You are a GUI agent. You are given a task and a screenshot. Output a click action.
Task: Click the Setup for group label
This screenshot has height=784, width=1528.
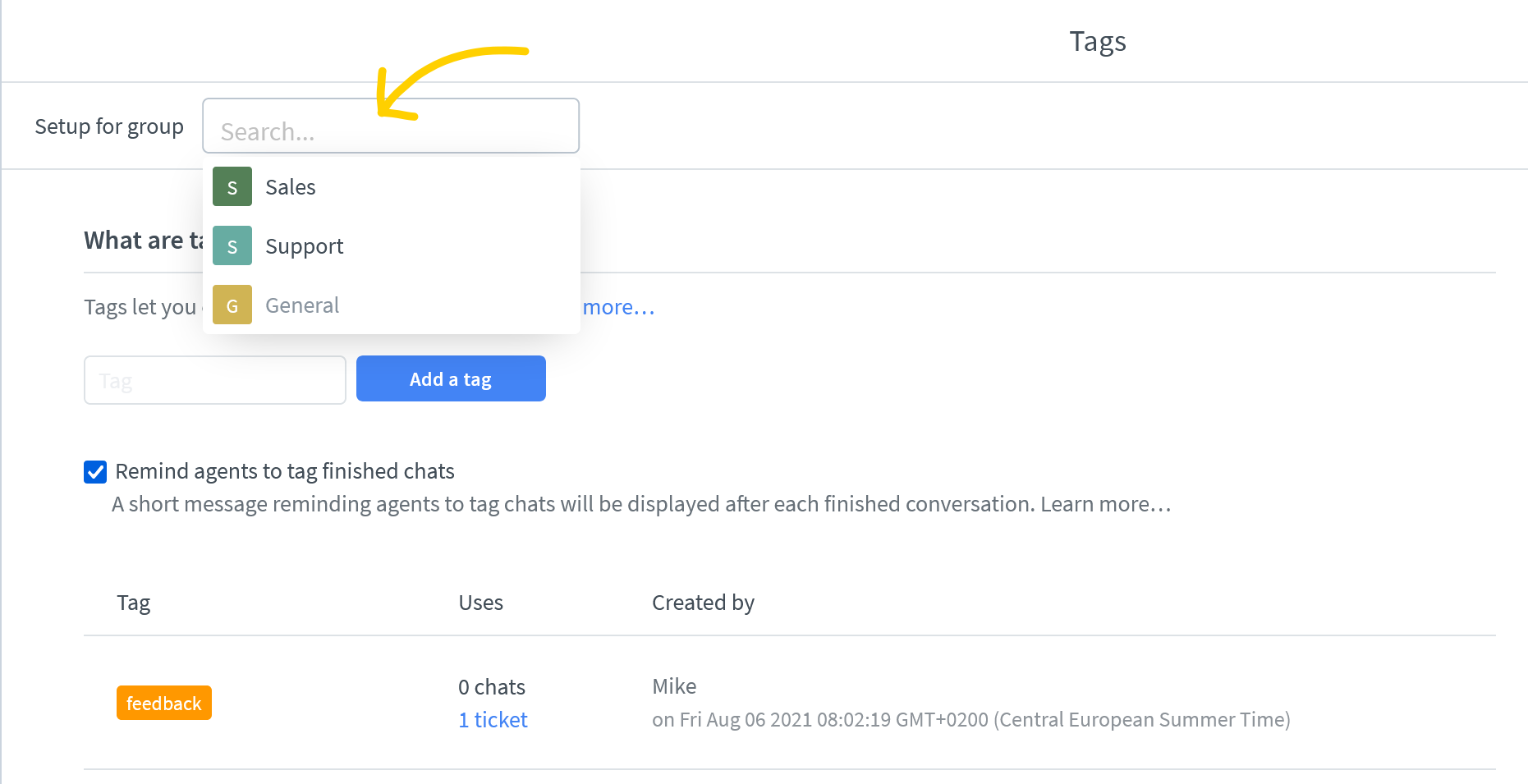pos(109,126)
